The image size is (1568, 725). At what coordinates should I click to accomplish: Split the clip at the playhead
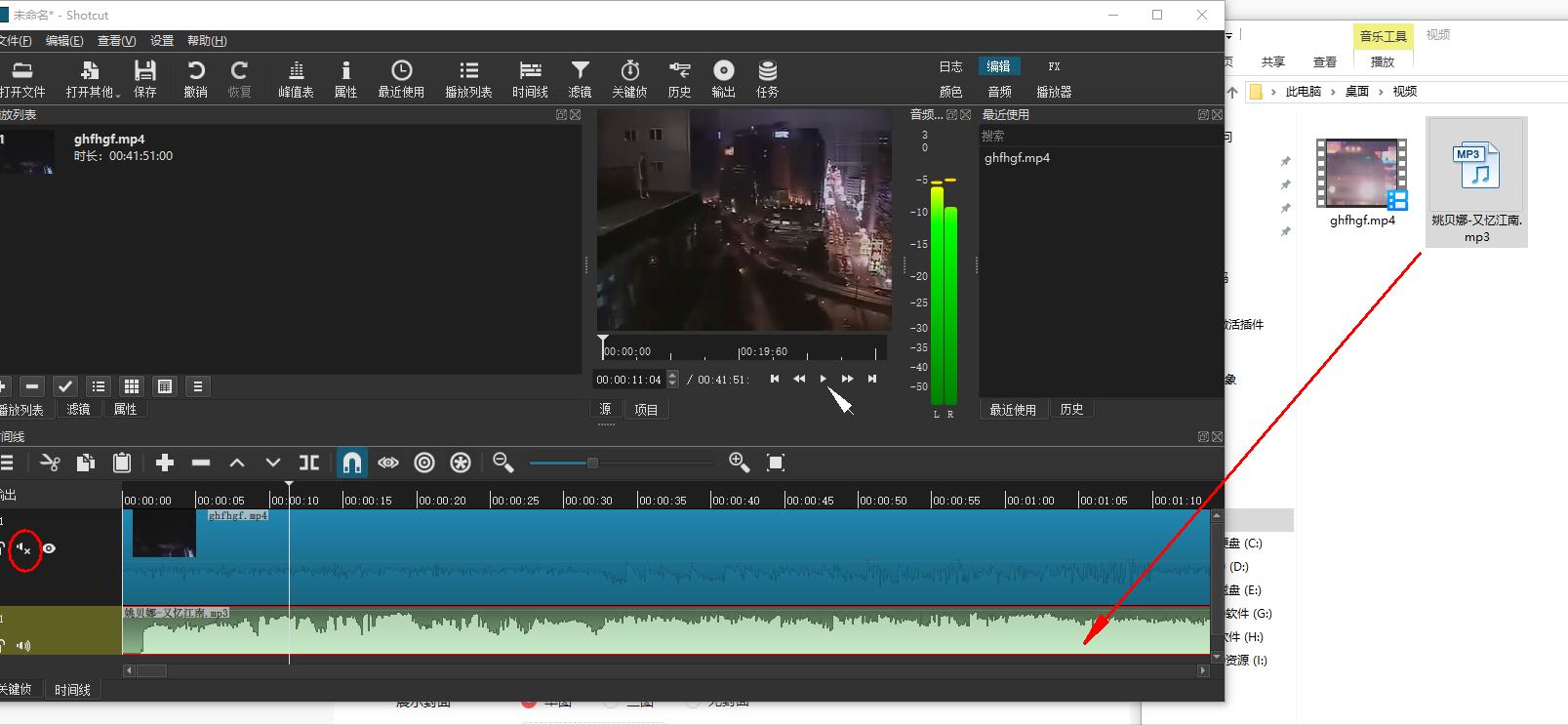click(x=309, y=463)
